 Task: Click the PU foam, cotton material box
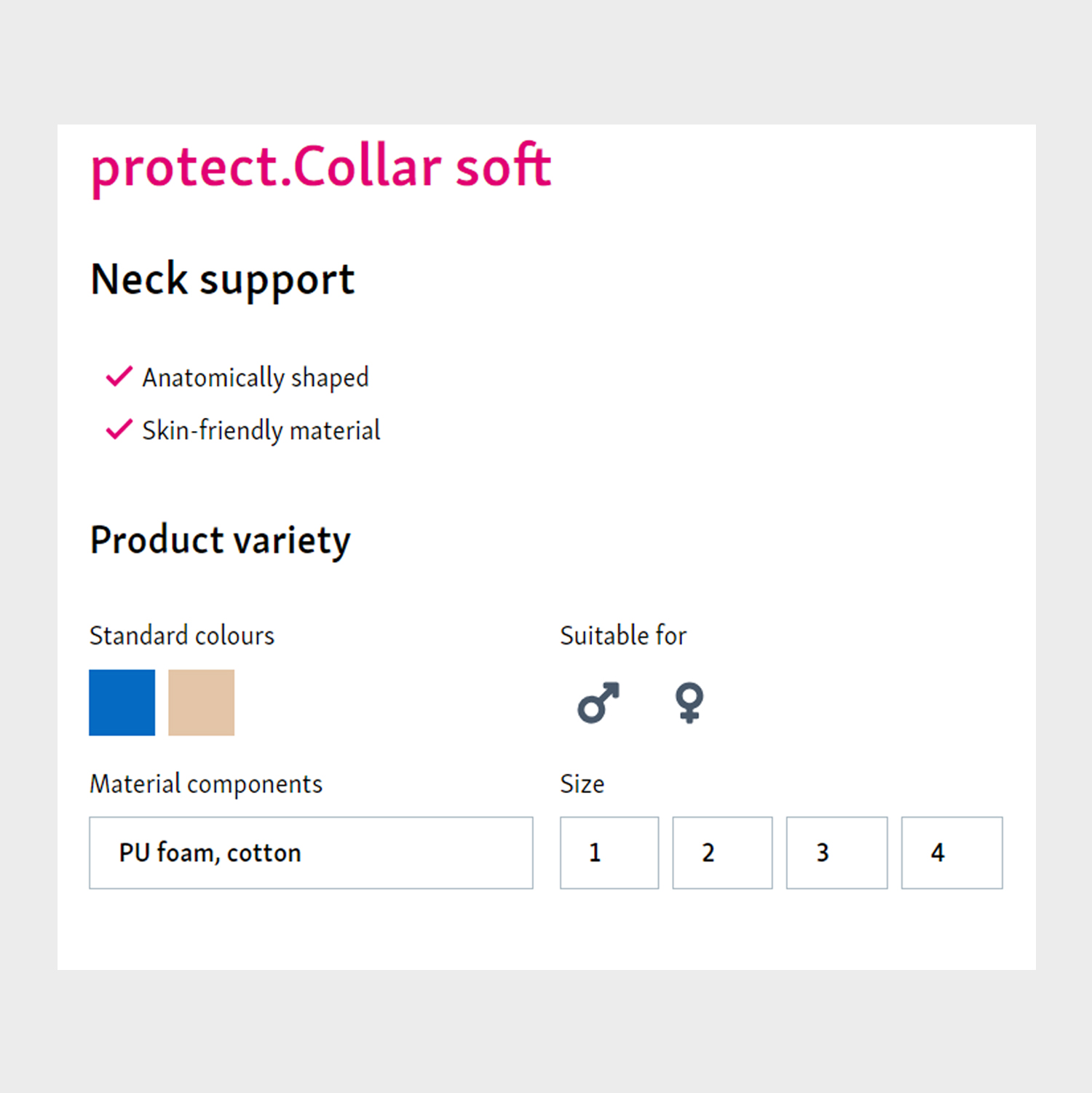pos(311,853)
